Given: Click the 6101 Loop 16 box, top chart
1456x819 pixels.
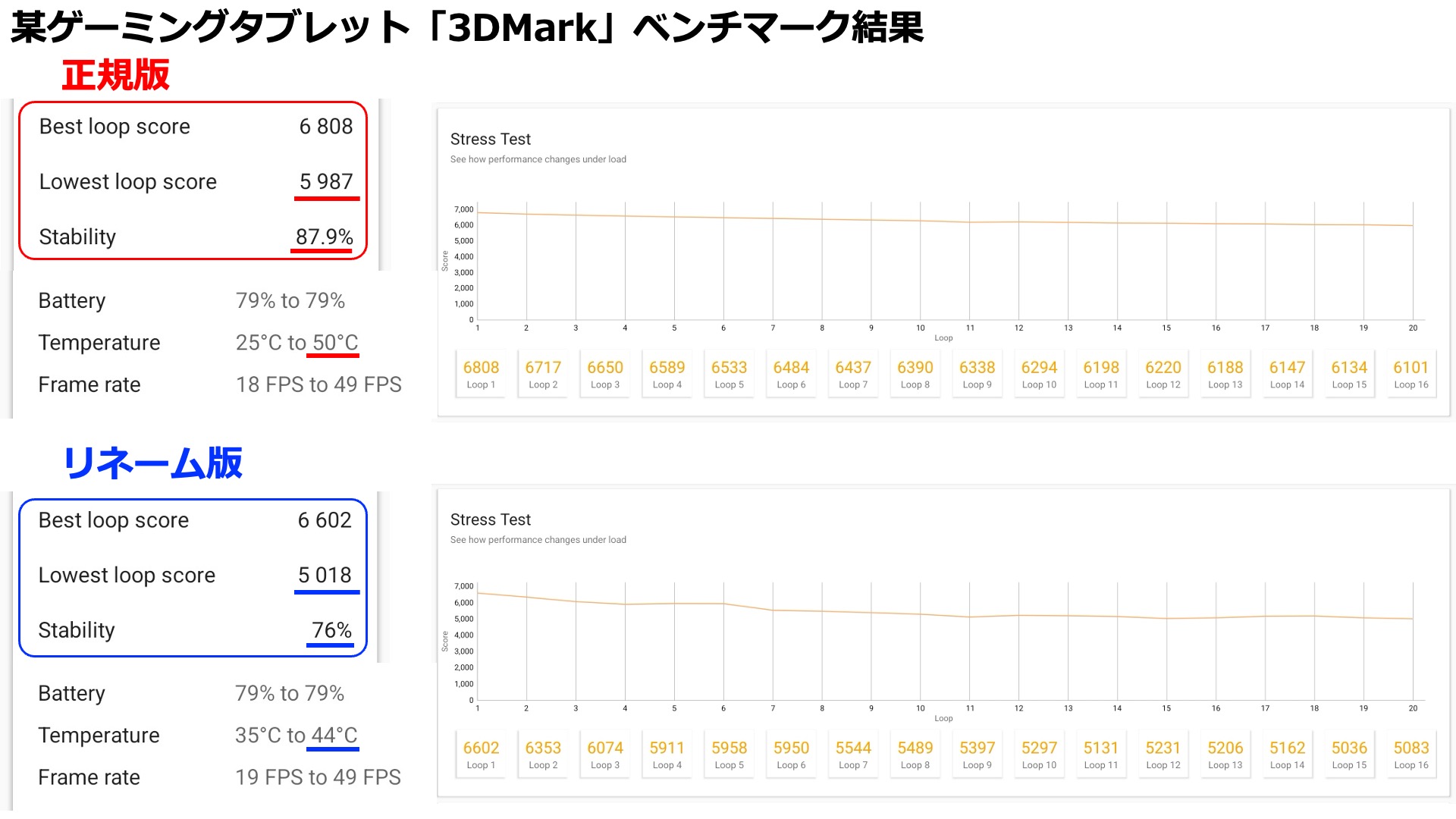Looking at the screenshot, I should [1410, 374].
